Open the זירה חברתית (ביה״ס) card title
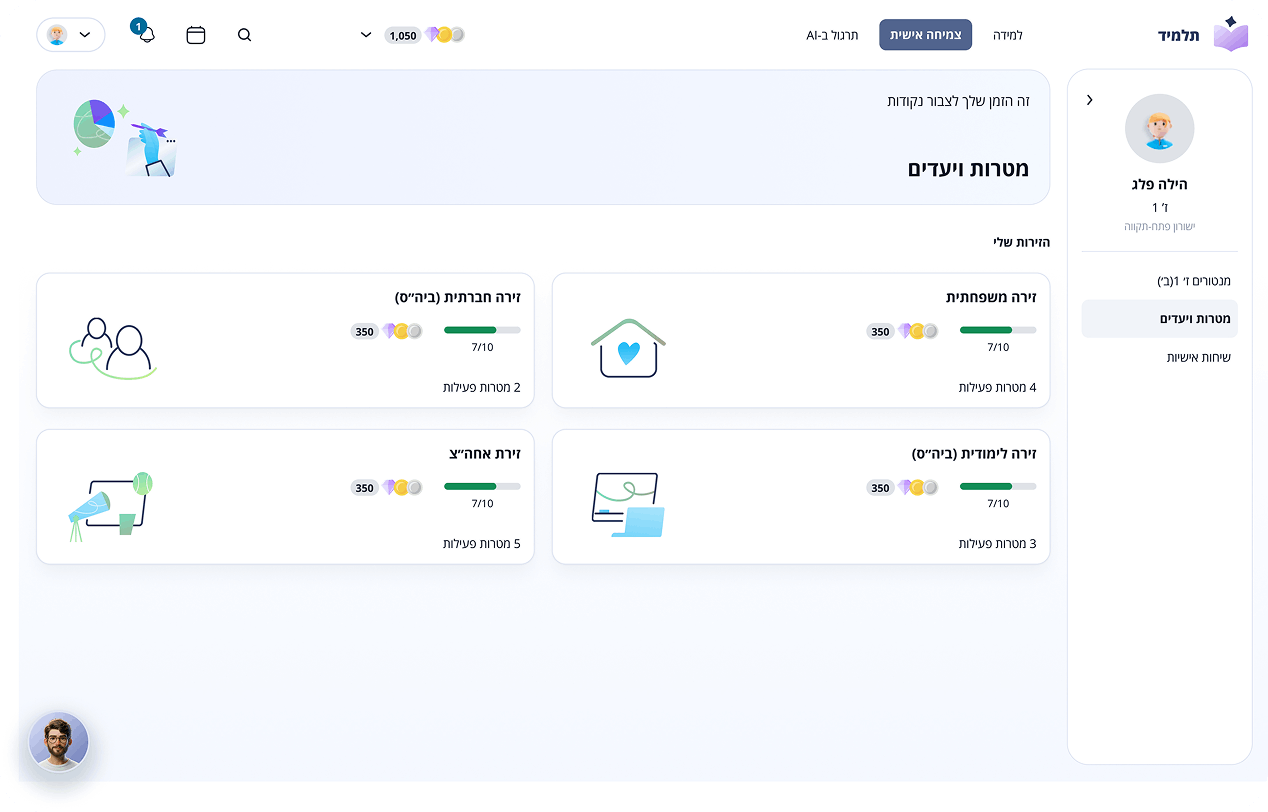 coord(457,297)
